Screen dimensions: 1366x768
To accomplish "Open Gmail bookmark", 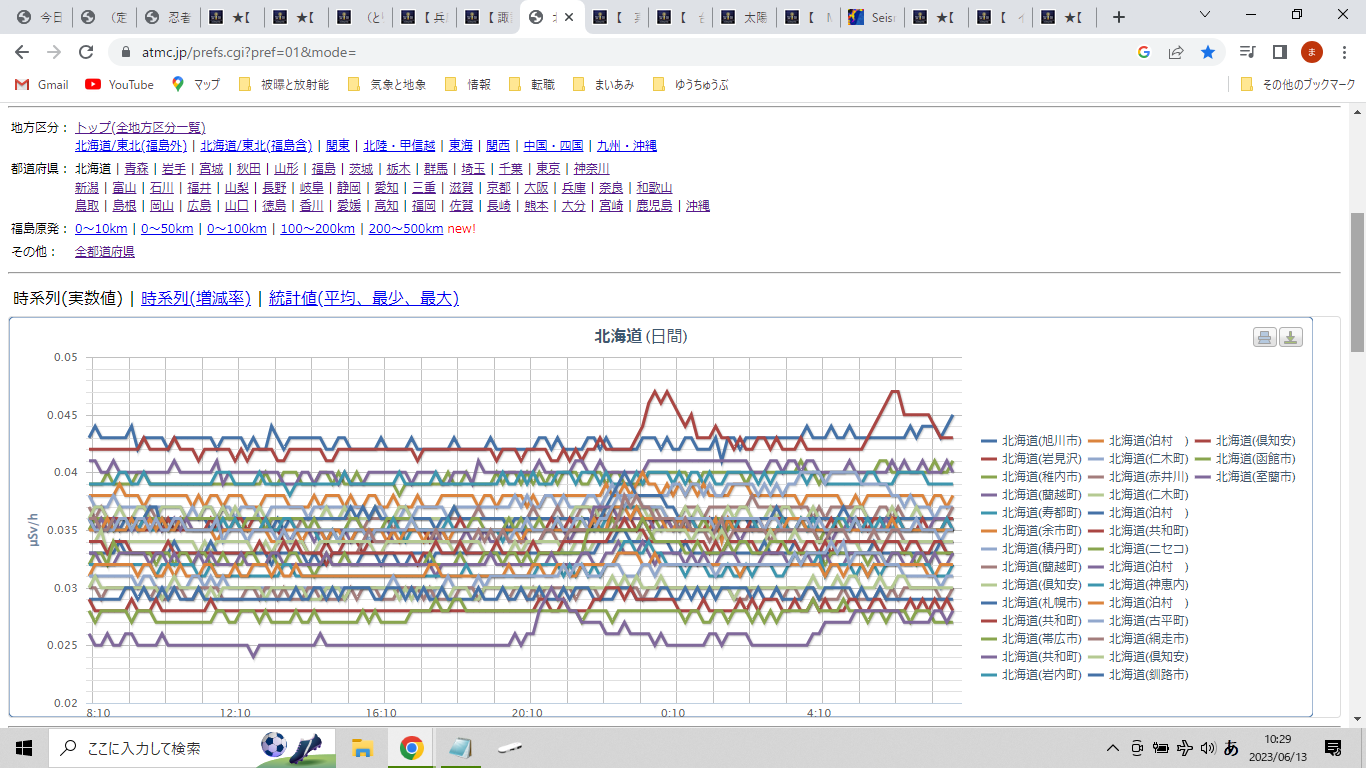I will pos(42,85).
